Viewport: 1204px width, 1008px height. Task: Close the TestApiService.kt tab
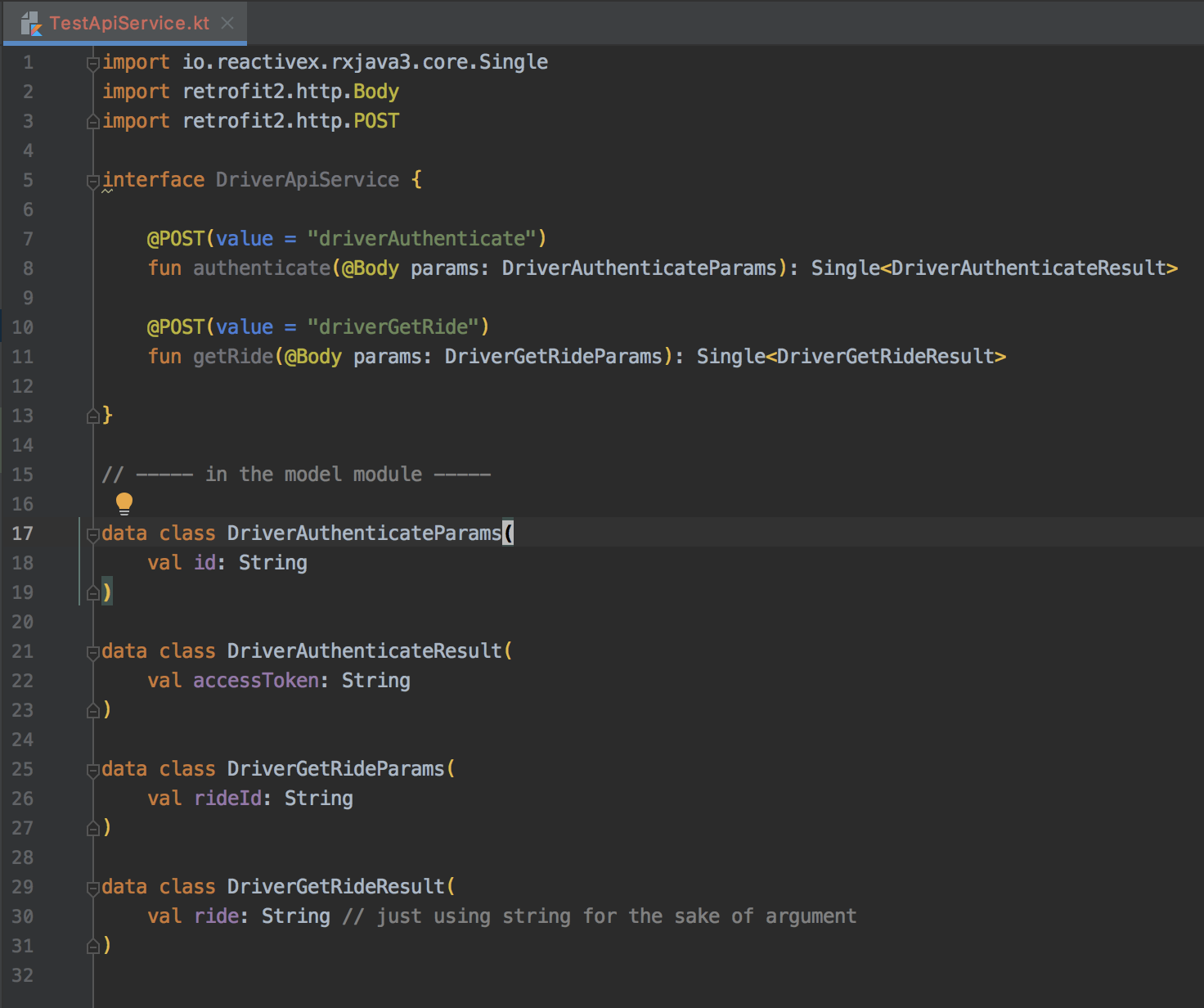(228, 23)
